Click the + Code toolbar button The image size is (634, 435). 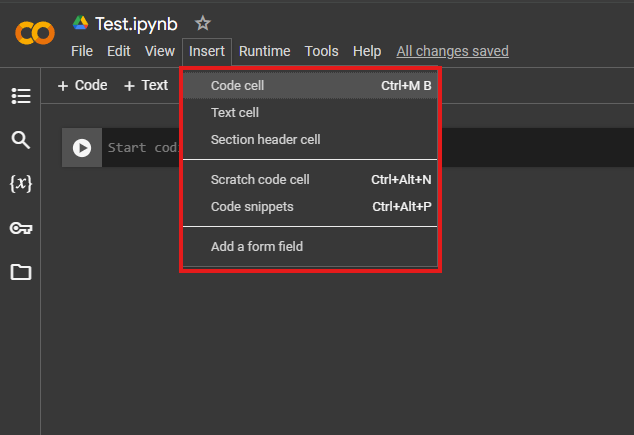coord(82,86)
